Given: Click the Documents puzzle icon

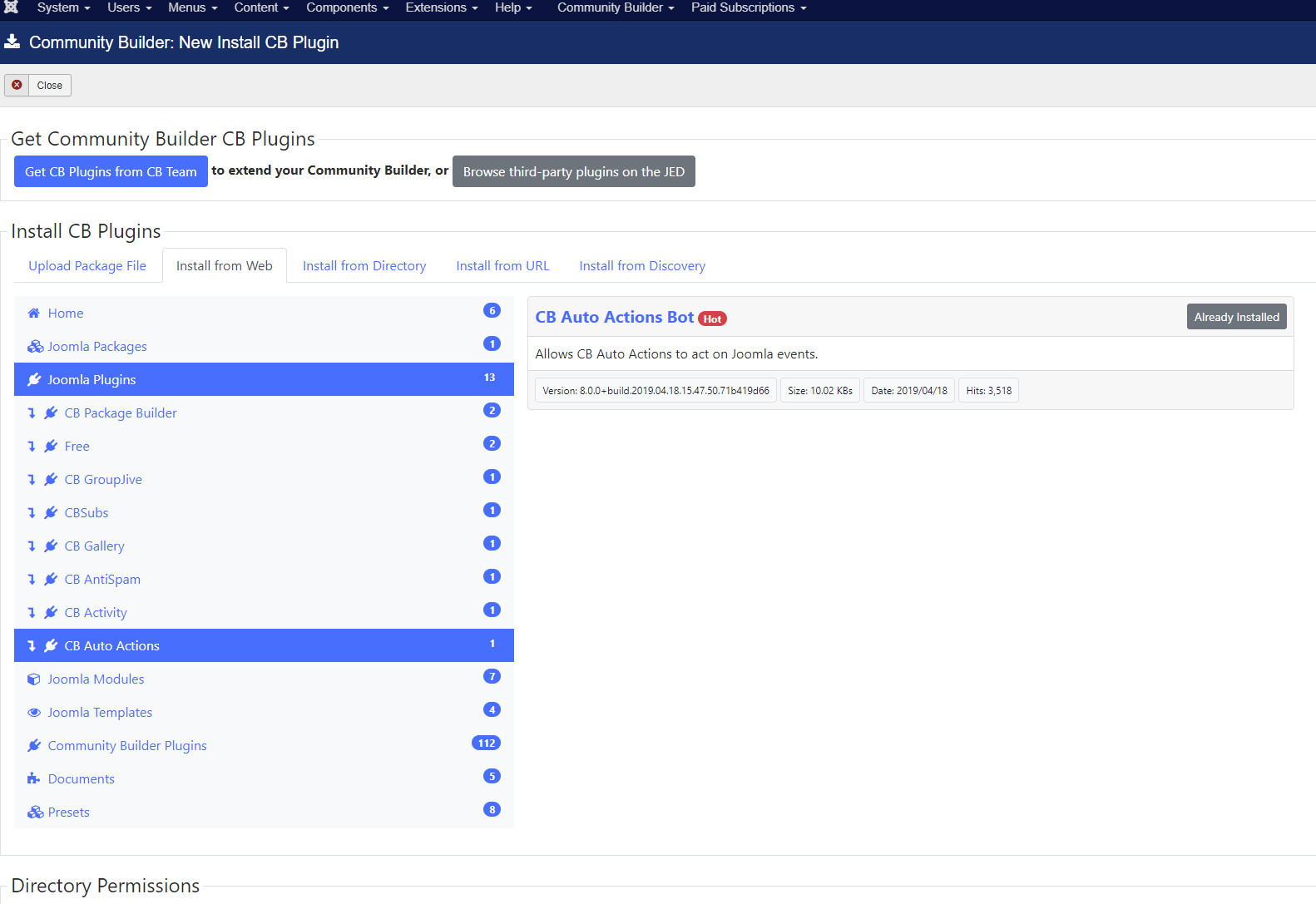Looking at the screenshot, I should pos(34,779).
